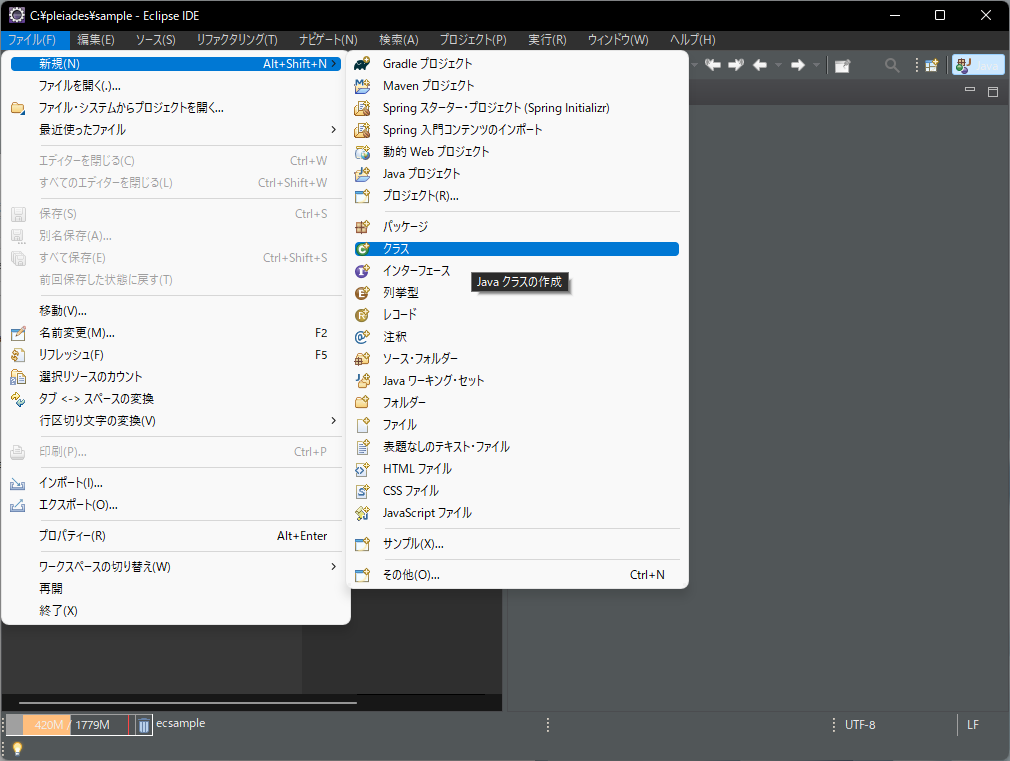Click the Open Perspective toolbar icon
Screen dimensions: 1010x761
pyautogui.click(x=931, y=65)
